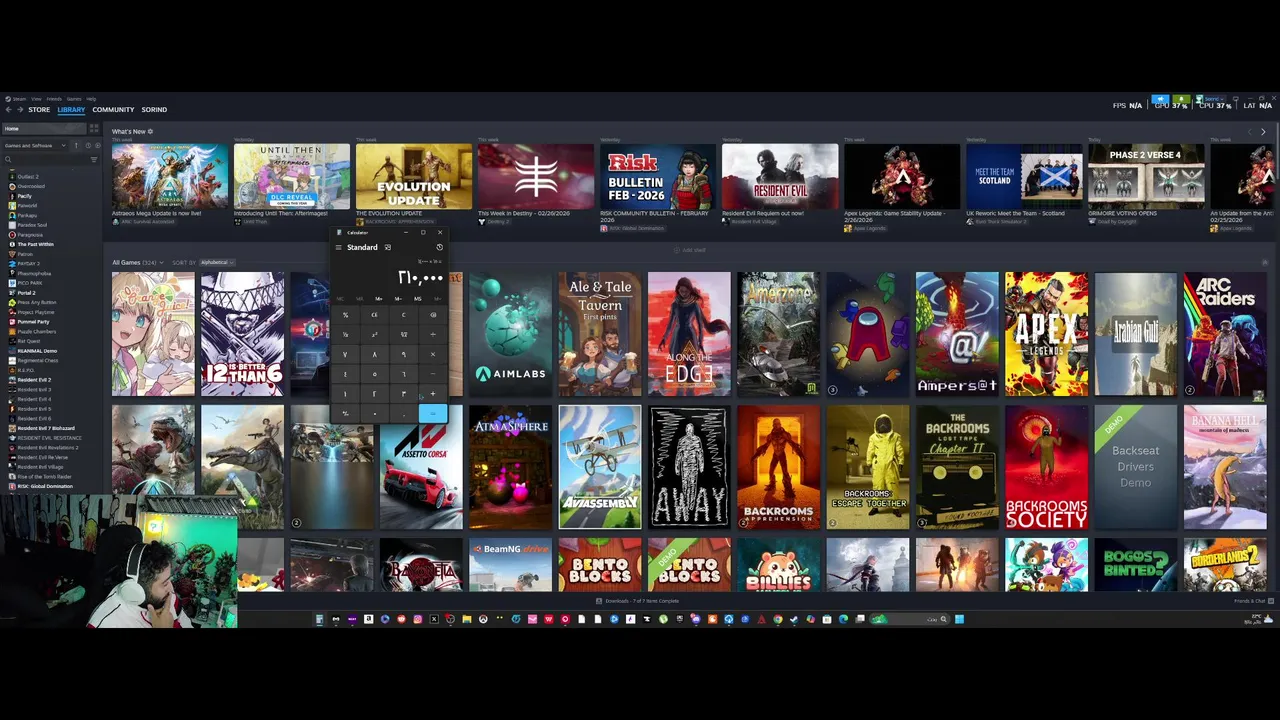The image size is (1280, 720).
Task: Collapse the All Games shelf chevron at right
Action: pos(1265,262)
